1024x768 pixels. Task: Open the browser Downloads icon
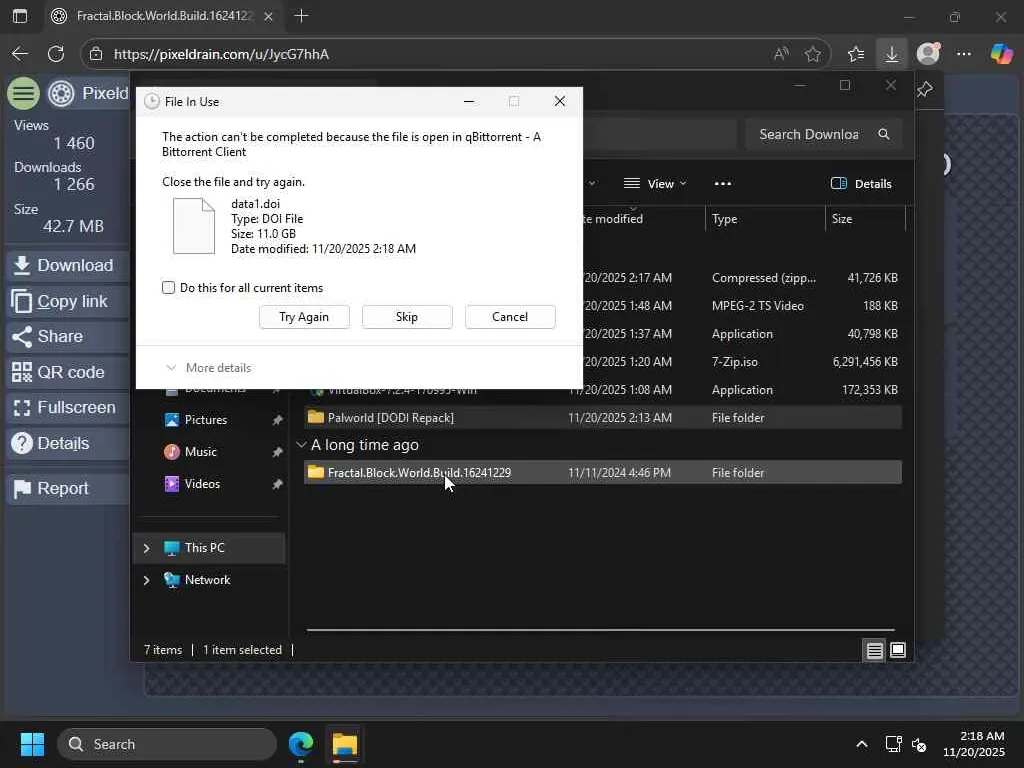891,54
